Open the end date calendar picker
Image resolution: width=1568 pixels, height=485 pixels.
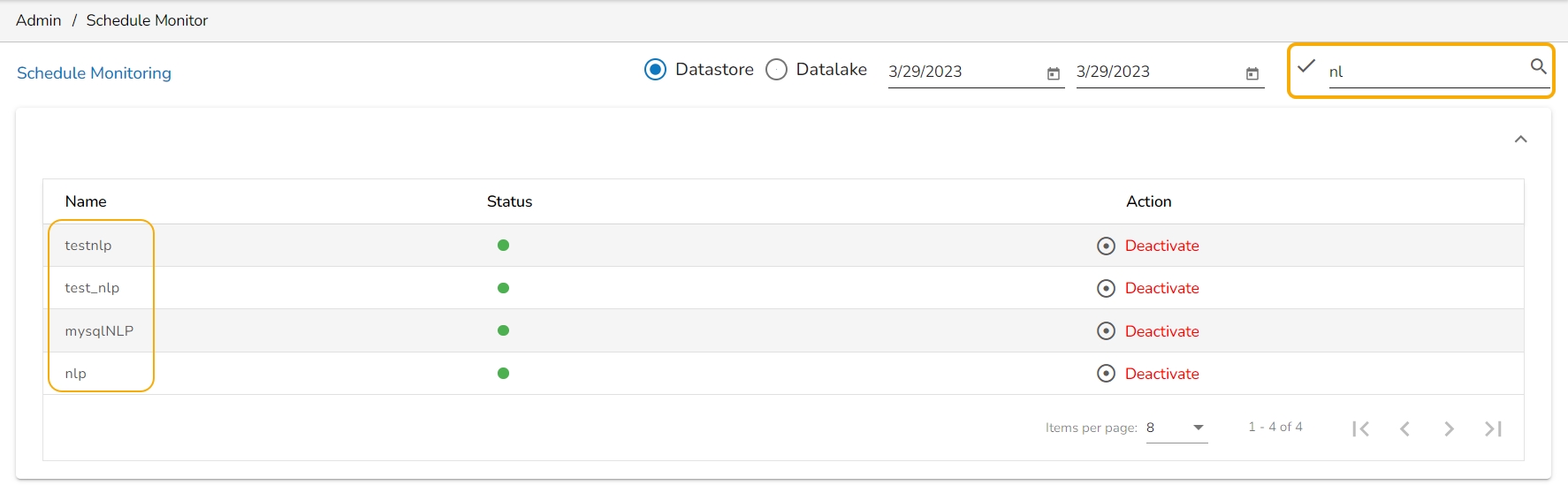(1252, 73)
